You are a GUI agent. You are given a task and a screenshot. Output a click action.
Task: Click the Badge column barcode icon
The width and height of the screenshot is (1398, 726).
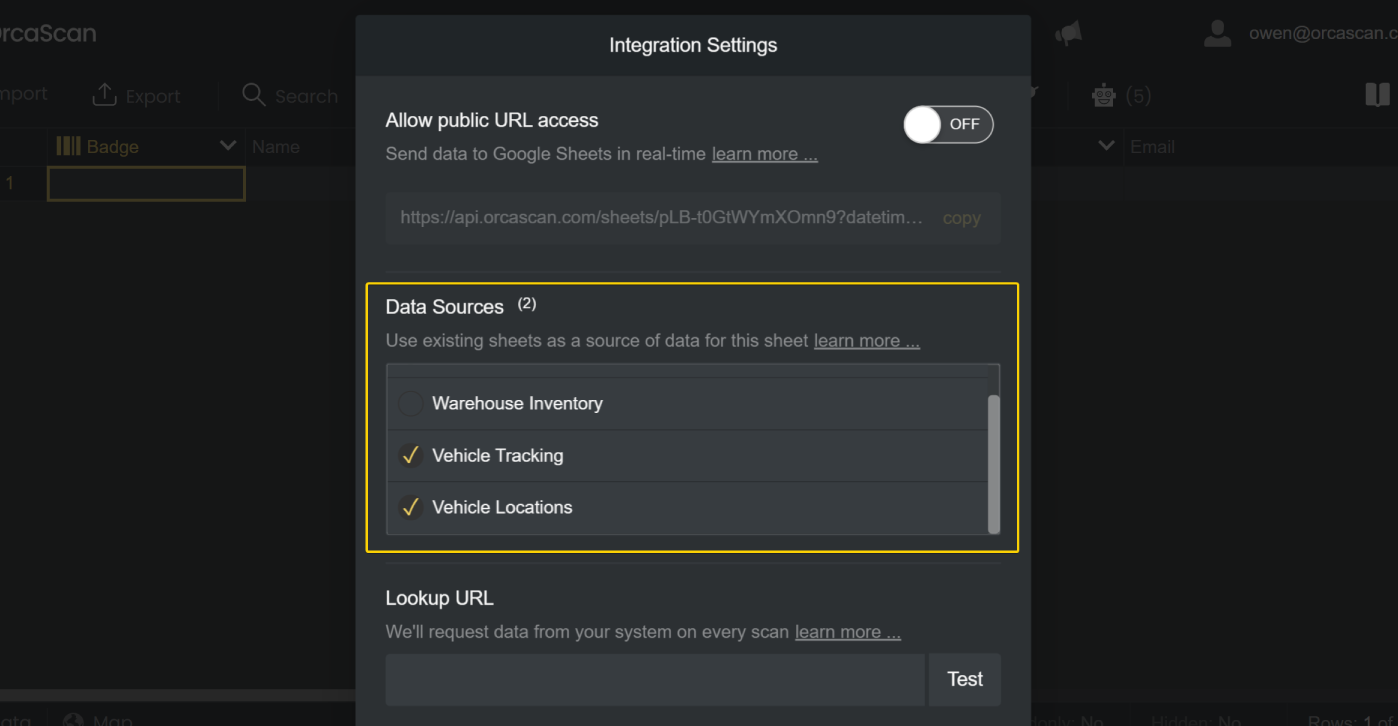pos(68,147)
